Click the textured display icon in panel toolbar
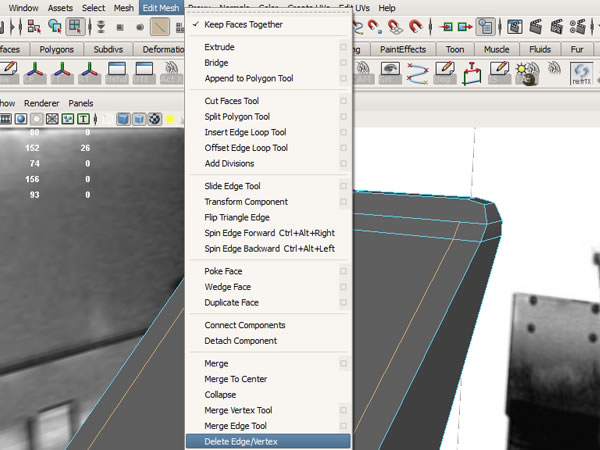The width and height of the screenshot is (600, 450). [155, 119]
